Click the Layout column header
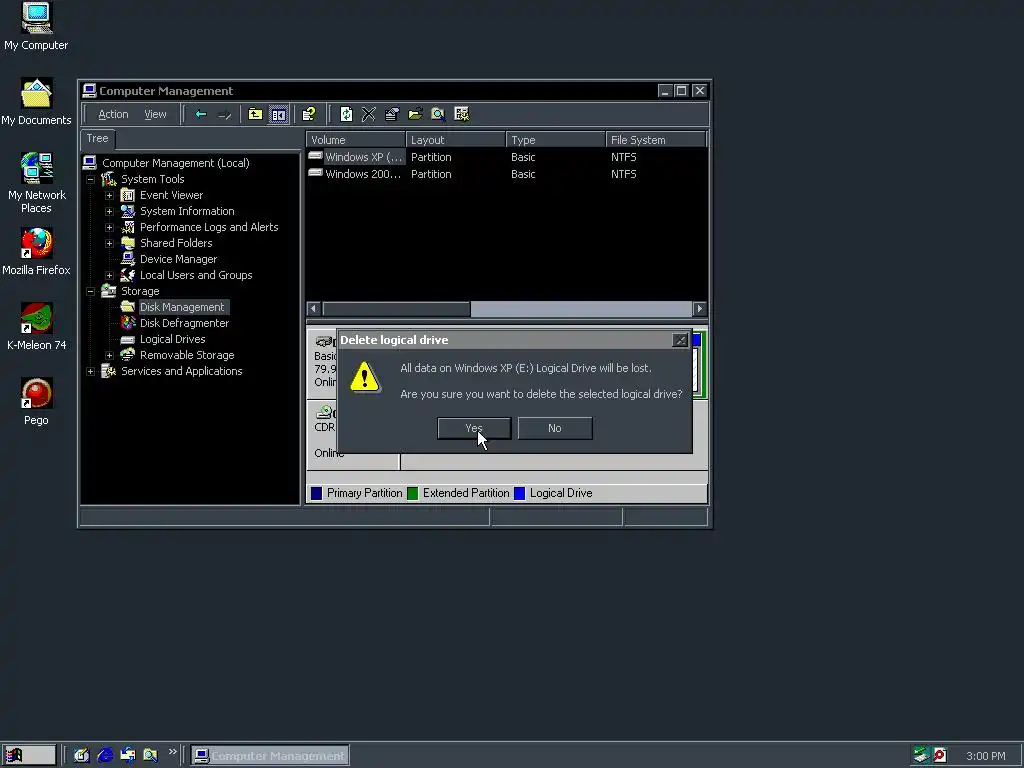Screen dimensions: 1024x768 456,140
